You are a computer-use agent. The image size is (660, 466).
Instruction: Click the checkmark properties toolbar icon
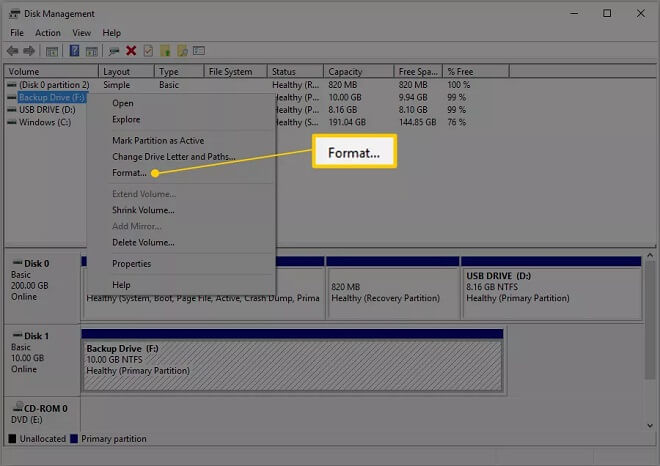tap(147, 51)
